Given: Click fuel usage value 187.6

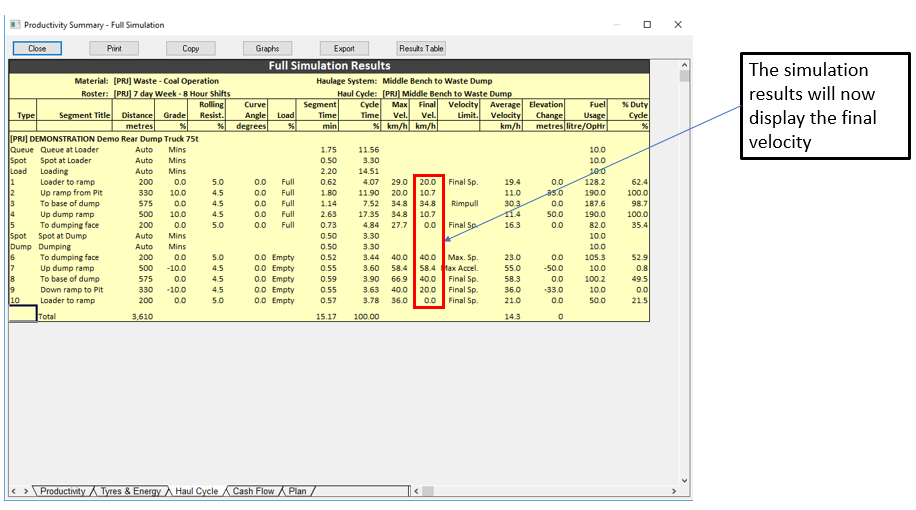Looking at the screenshot, I should coord(595,204).
